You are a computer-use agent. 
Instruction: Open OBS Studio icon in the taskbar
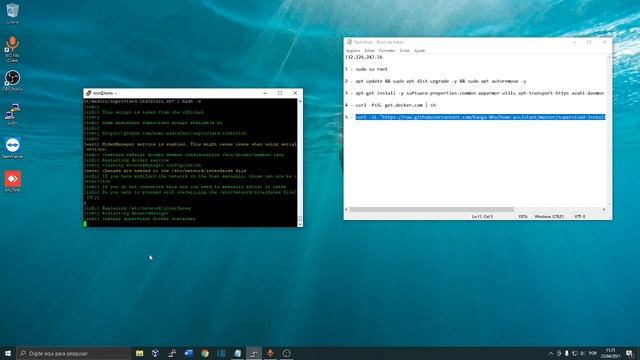287,353
